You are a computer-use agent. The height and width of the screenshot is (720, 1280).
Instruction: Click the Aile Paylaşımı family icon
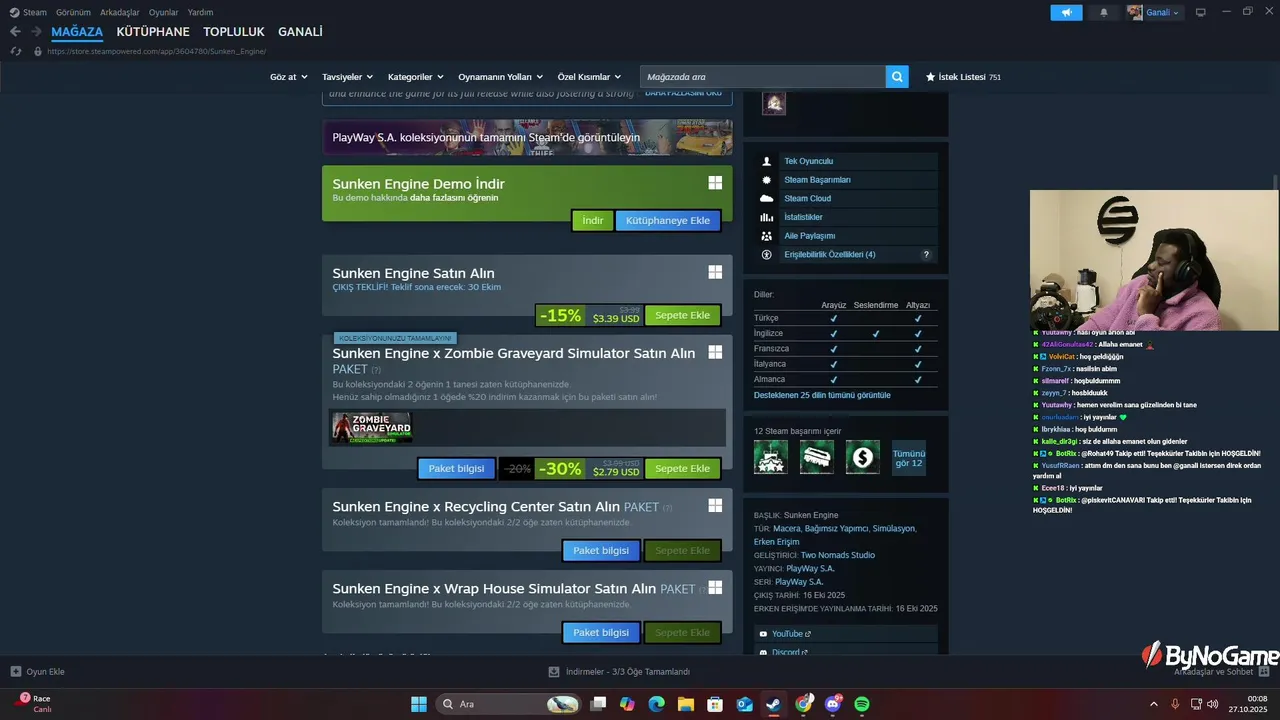767,236
